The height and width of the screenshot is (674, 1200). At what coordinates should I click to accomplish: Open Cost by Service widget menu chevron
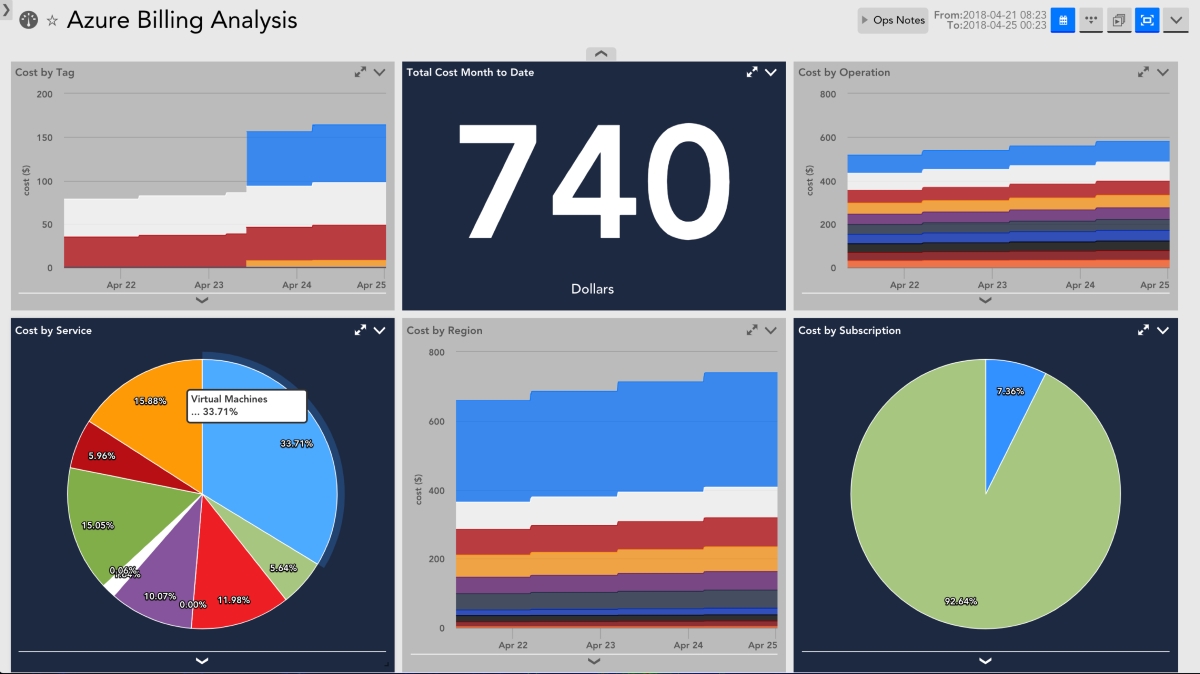click(x=379, y=330)
